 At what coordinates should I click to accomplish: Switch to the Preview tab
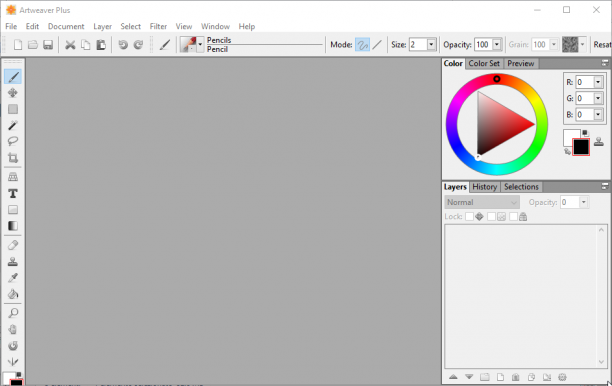pos(521,64)
